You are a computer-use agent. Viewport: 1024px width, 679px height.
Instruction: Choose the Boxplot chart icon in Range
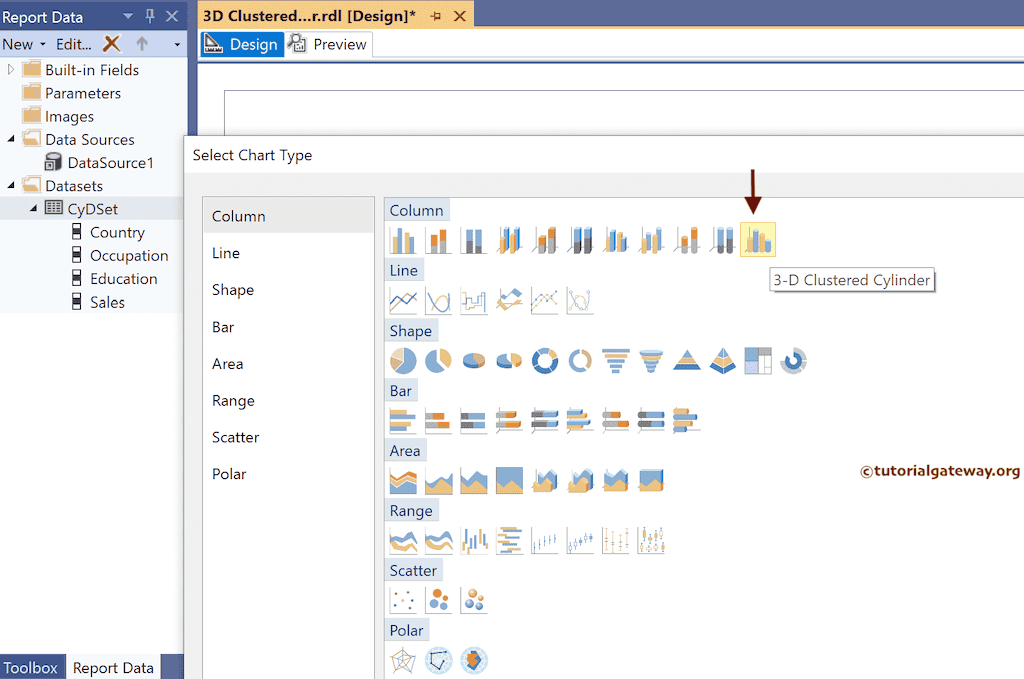(x=651, y=541)
